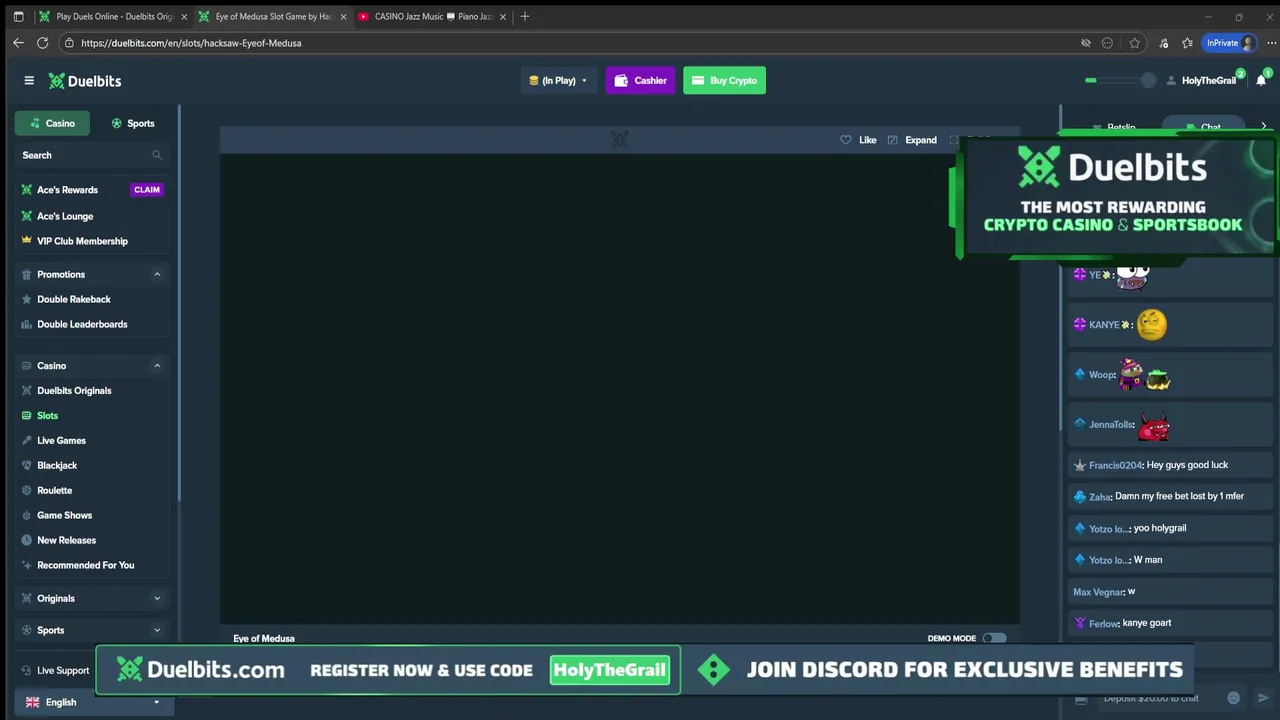The height and width of the screenshot is (720, 1280).
Task: Collapse the Casino section chevron
Action: click(157, 366)
